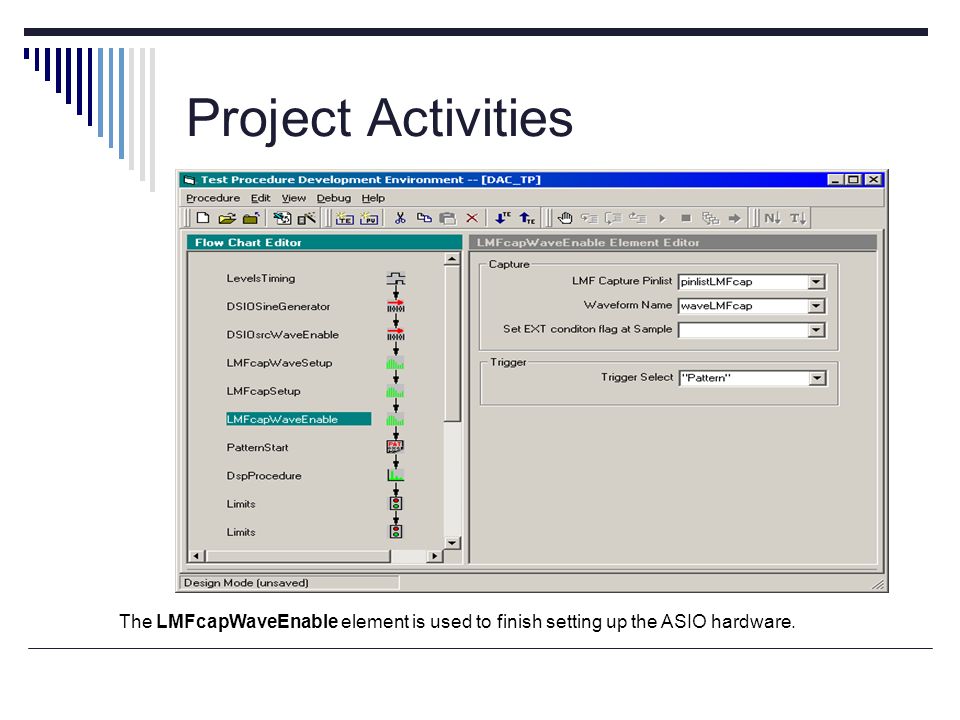Click the Design Mode (unsaved) status text
Viewport: 960px width, 720px height.
(246, 583)
